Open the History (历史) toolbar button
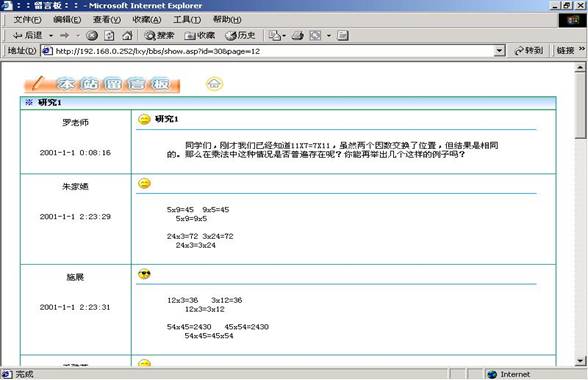Screen dimensions: 588x380 pyautogui.click(x=240, y=36)
